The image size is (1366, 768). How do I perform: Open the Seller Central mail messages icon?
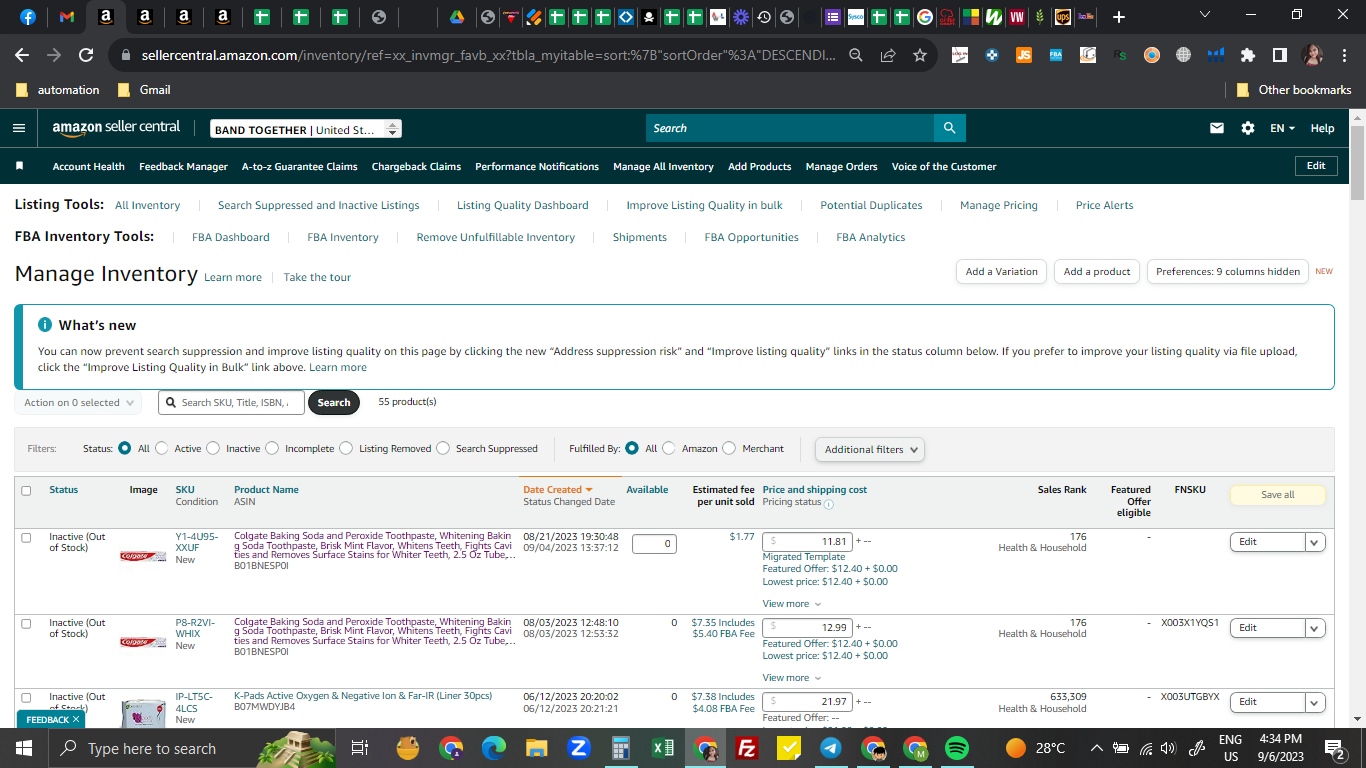coord(1217,128)
